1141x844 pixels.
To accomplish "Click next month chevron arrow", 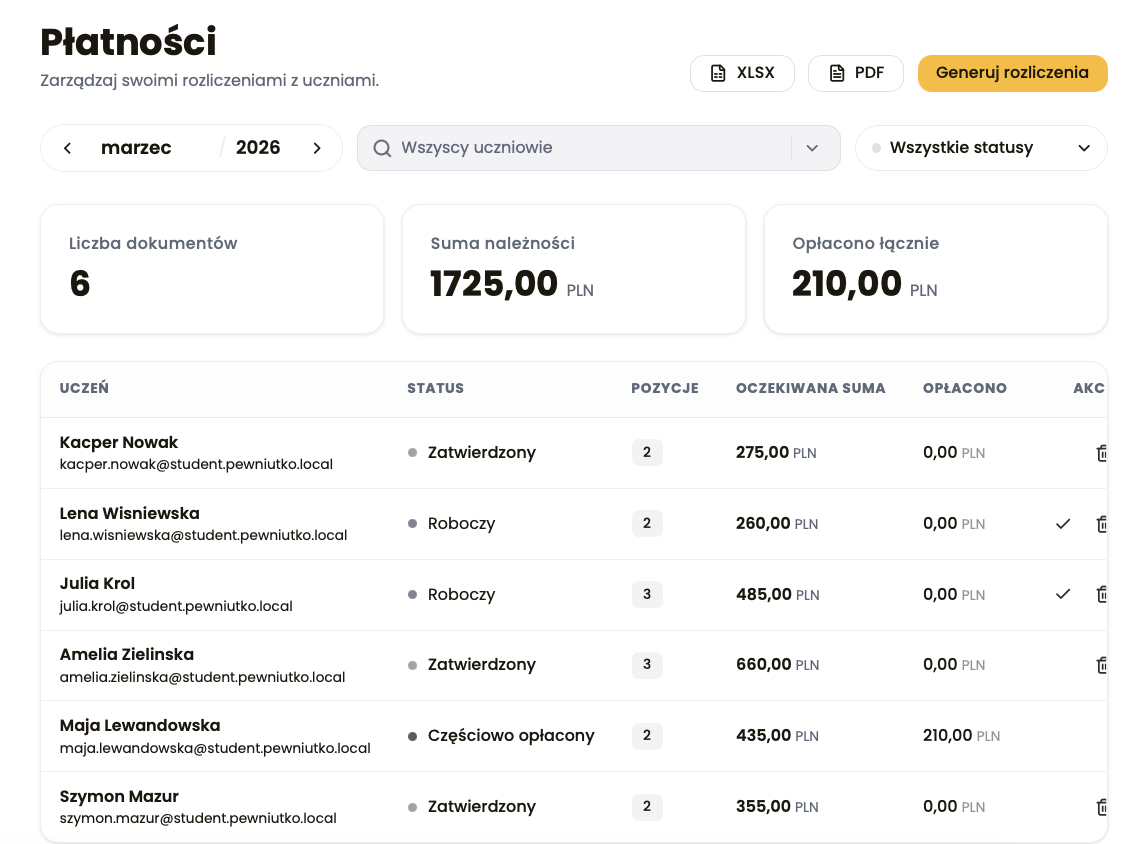I will (317, 147).
